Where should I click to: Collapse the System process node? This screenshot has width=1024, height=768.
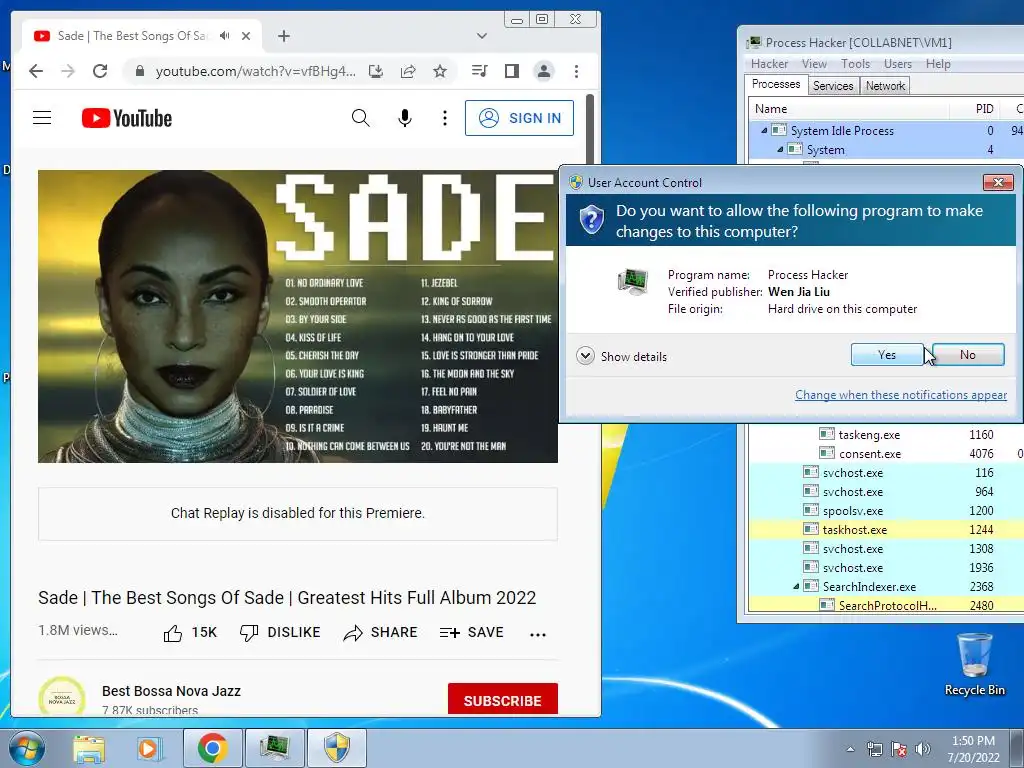[780, 150]
